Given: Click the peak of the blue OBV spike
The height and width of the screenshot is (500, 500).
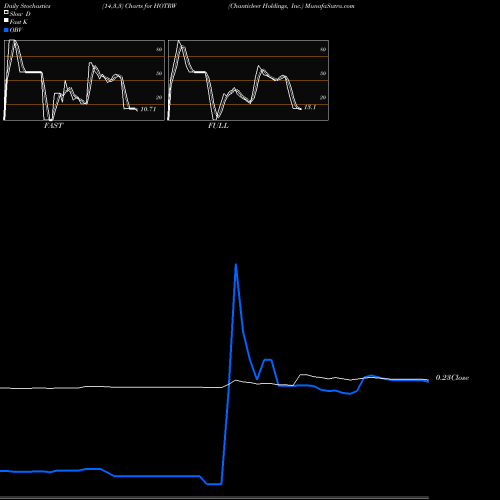Looking at the screenshot, I should point(236,265).
